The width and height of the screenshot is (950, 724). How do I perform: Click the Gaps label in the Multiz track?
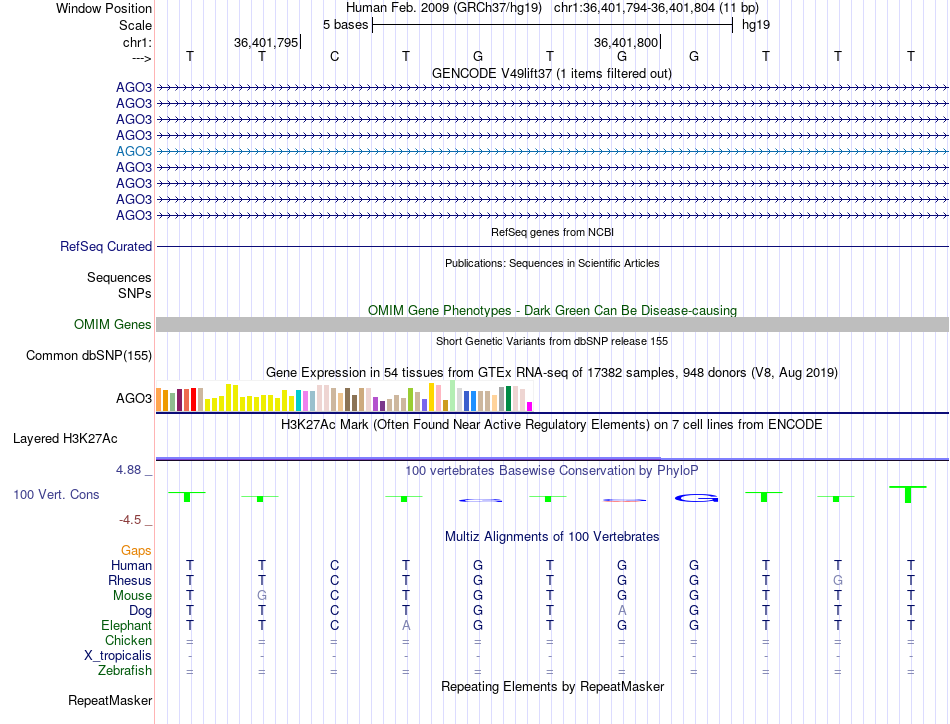(136, 550)
